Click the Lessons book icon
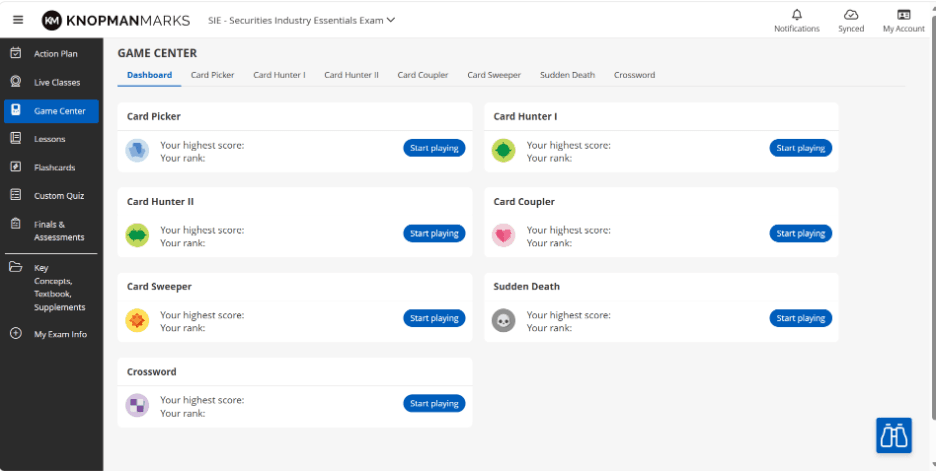This screenshot has height=471, width=936. (x=16, y=138)
